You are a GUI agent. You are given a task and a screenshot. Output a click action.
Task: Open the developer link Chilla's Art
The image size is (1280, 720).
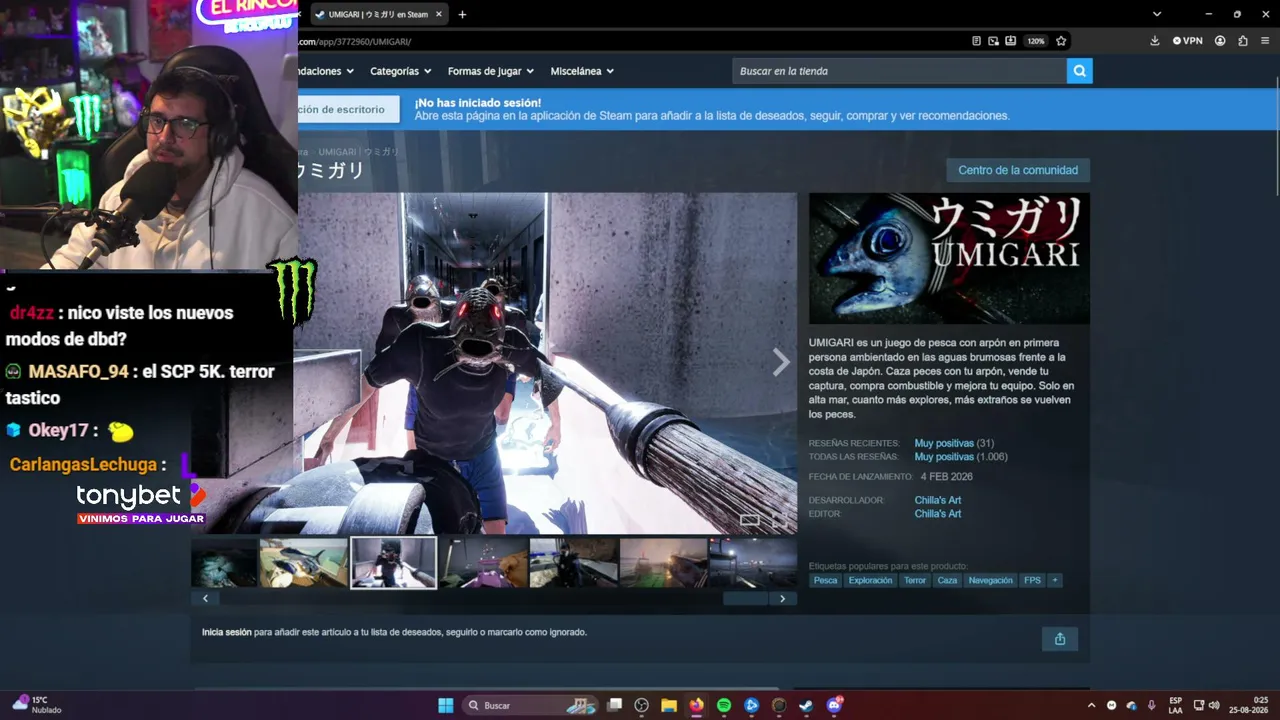938,500
